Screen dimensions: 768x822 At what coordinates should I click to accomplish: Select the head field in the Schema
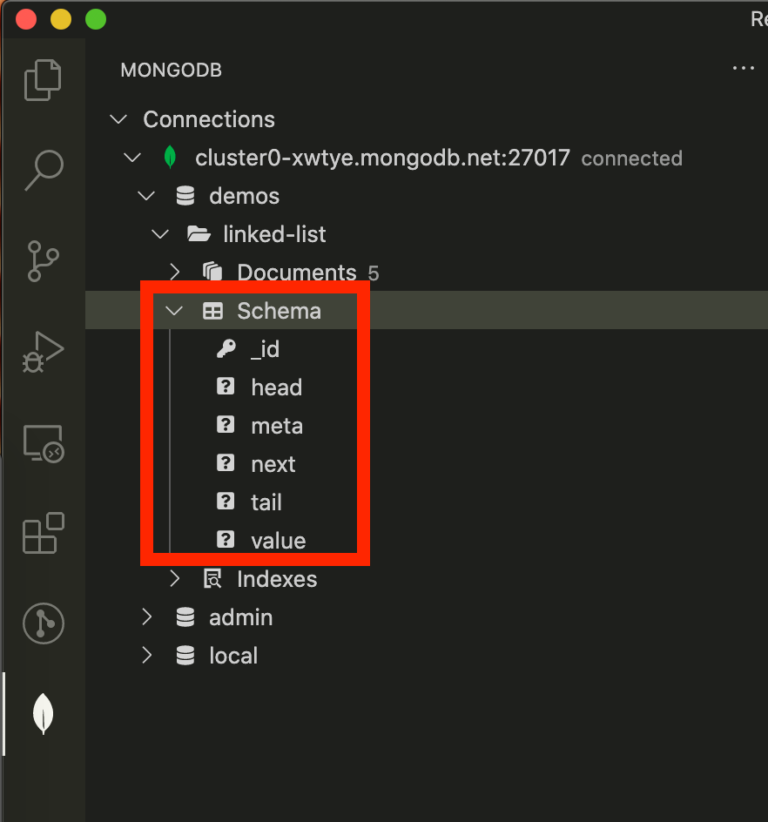(277, 387)
